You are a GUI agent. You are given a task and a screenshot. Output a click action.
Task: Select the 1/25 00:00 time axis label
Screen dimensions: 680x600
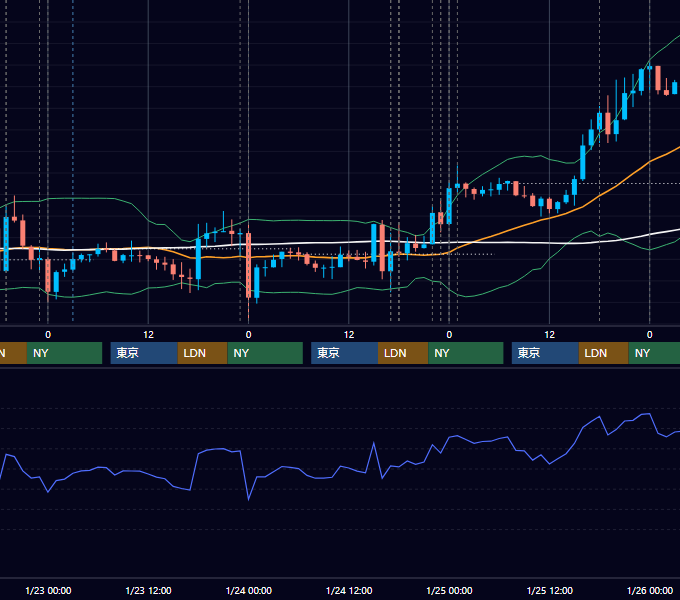[x=449, y=590]
